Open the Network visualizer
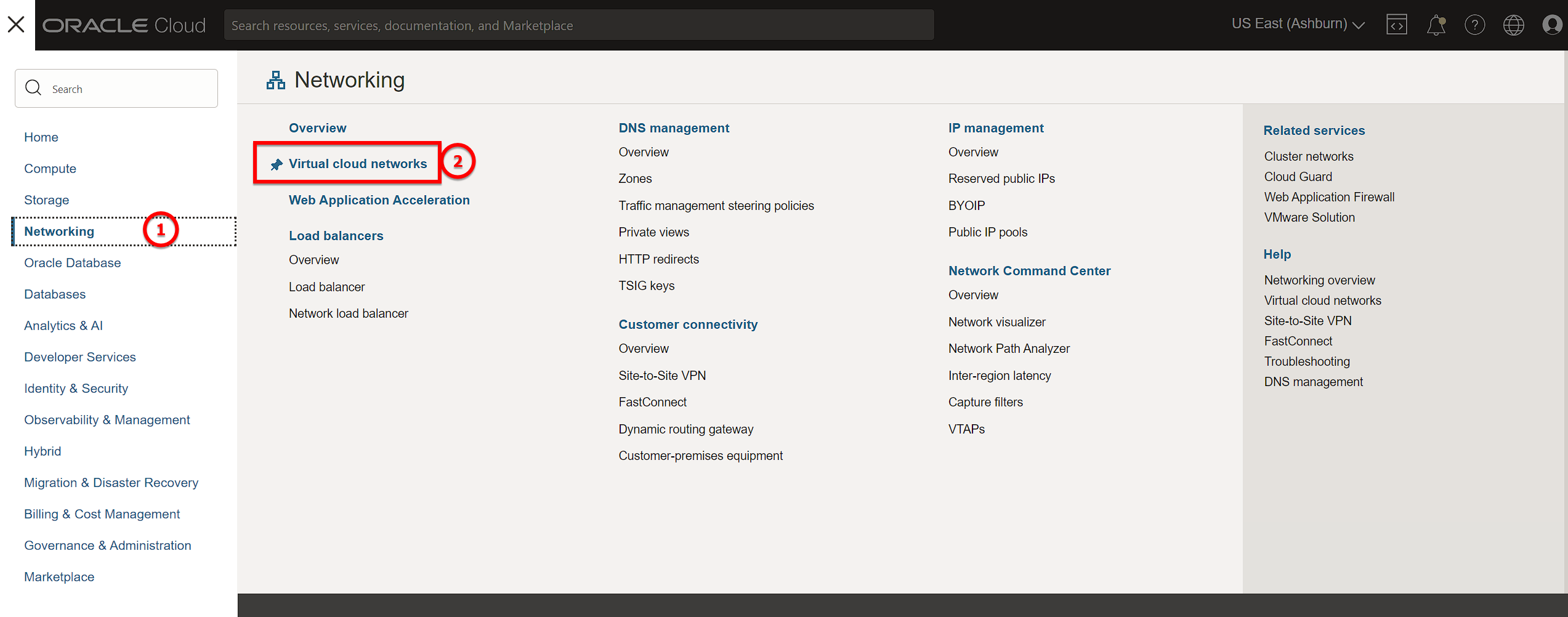1568x617 pixels. (x=996, y=321)
